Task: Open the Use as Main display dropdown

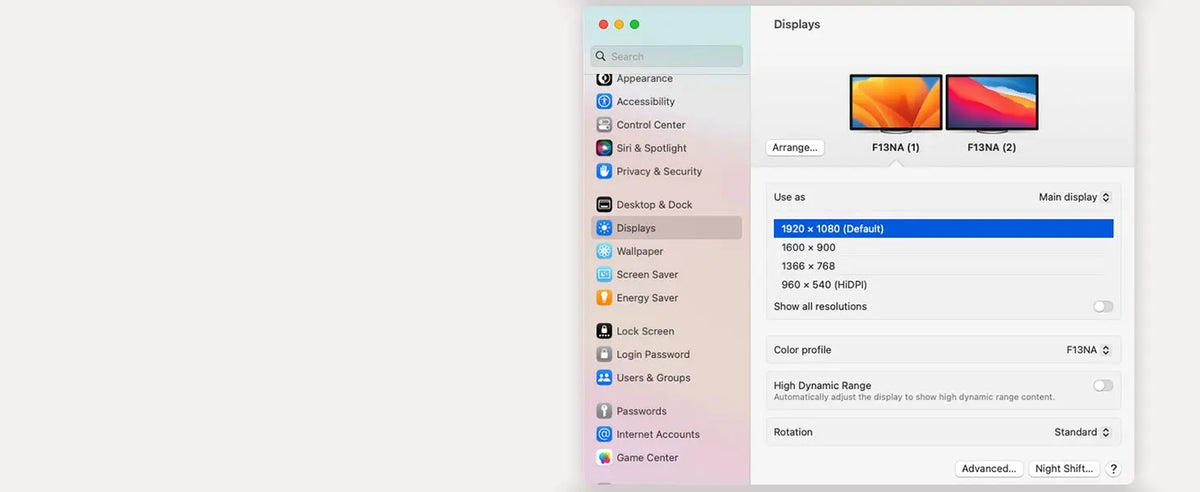Action: coord(1074,197)
